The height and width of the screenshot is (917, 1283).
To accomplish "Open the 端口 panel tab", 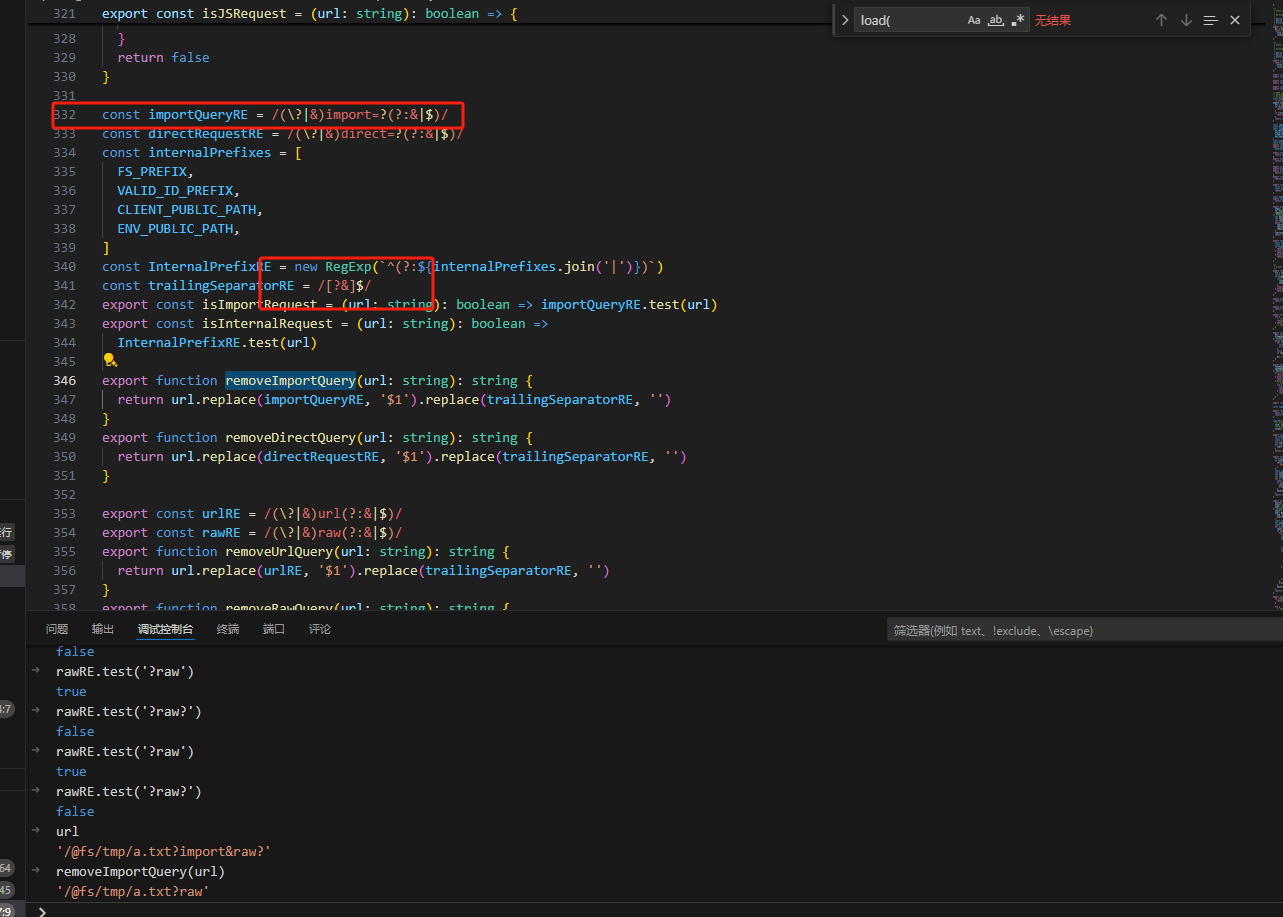I will tap(274, 629).
